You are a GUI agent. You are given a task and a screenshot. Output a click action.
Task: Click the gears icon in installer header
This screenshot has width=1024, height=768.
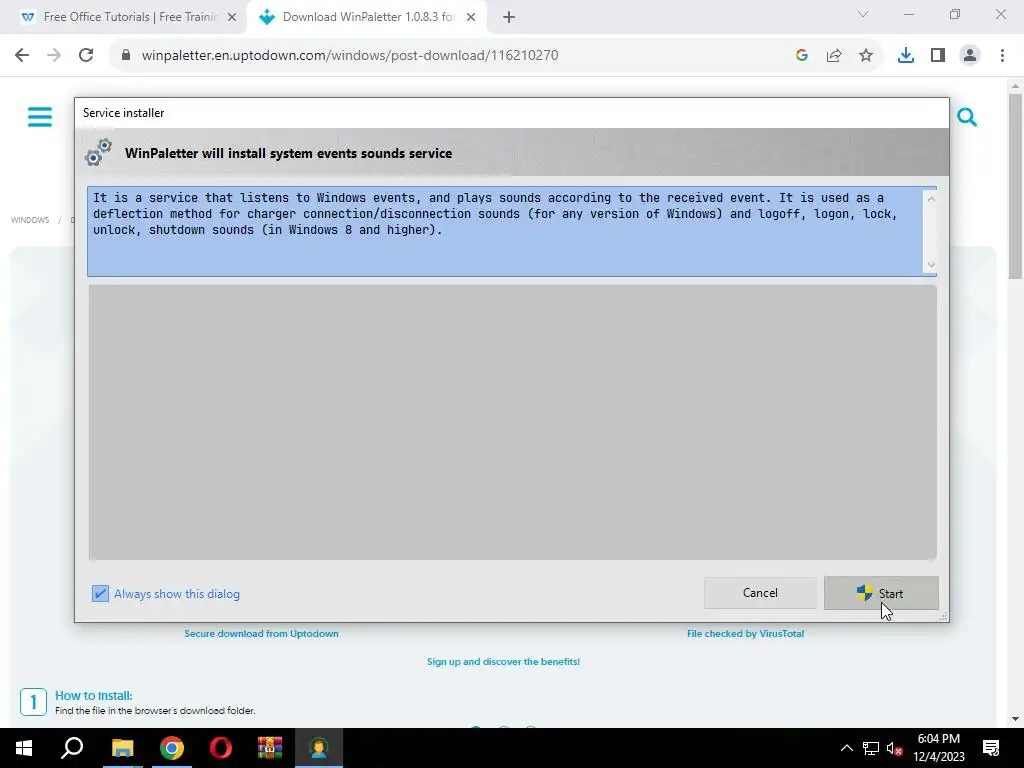pyautogui.click(x=99, y=152)
